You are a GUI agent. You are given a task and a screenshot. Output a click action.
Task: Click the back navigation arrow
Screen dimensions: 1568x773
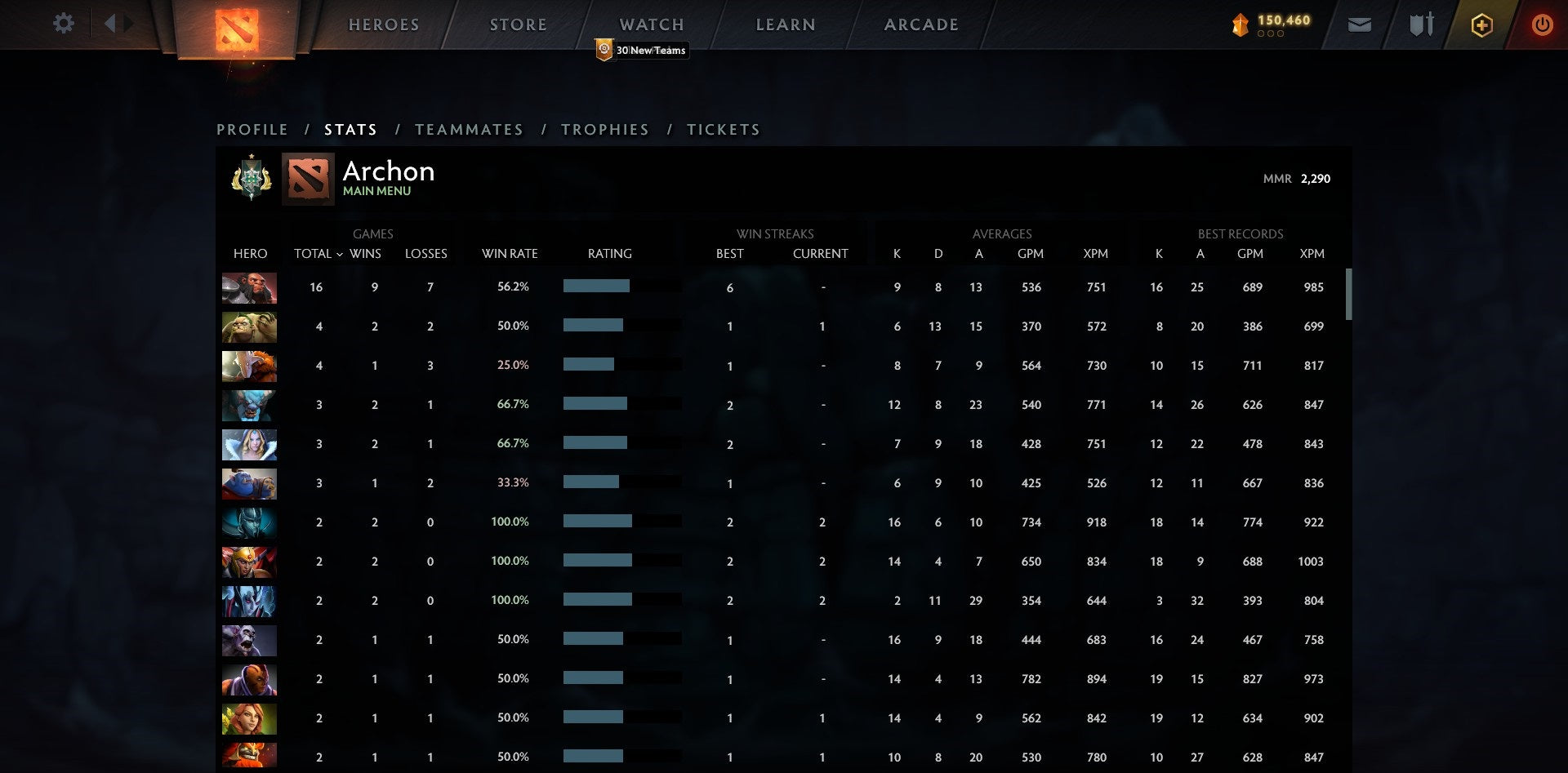click(110, 24)
